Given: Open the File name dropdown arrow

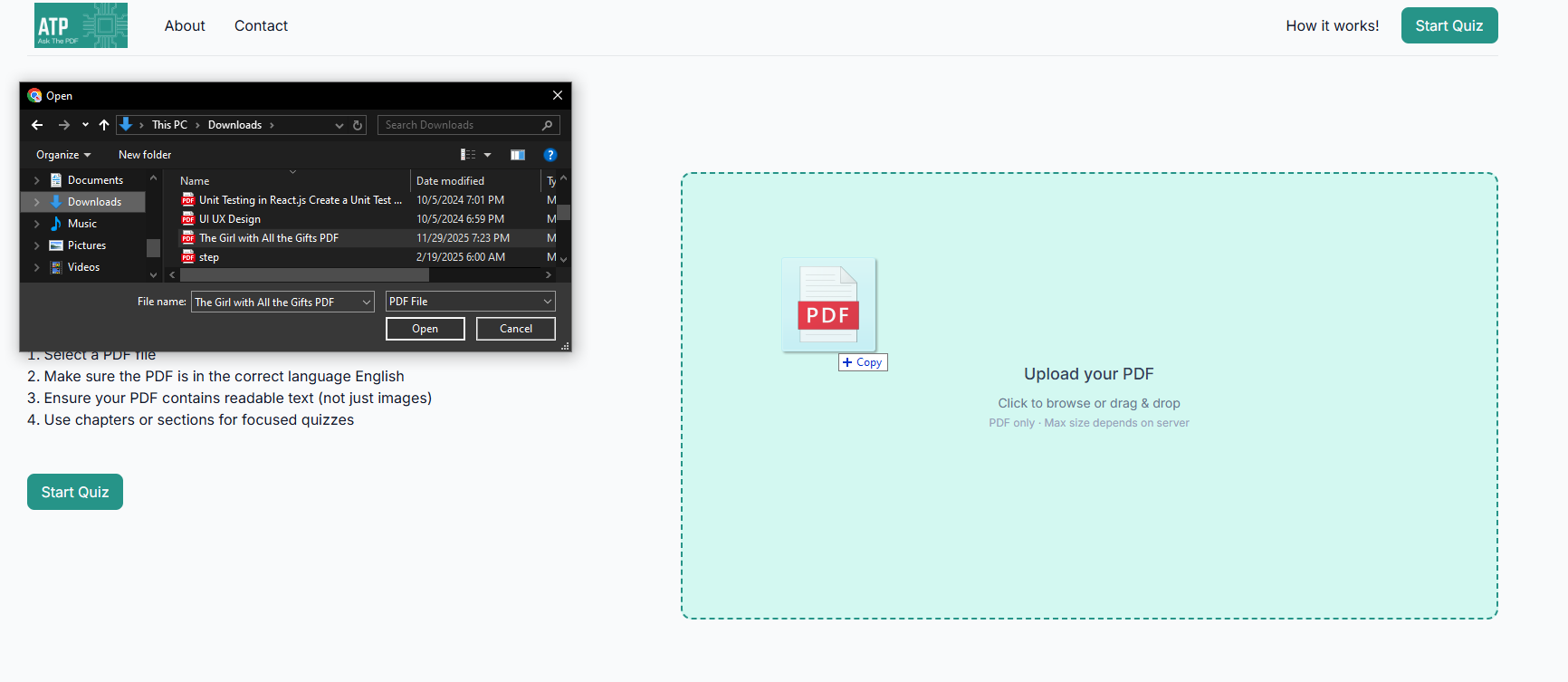Looking at the screenshot, I should pyautogui.click(x=367, y=302).
